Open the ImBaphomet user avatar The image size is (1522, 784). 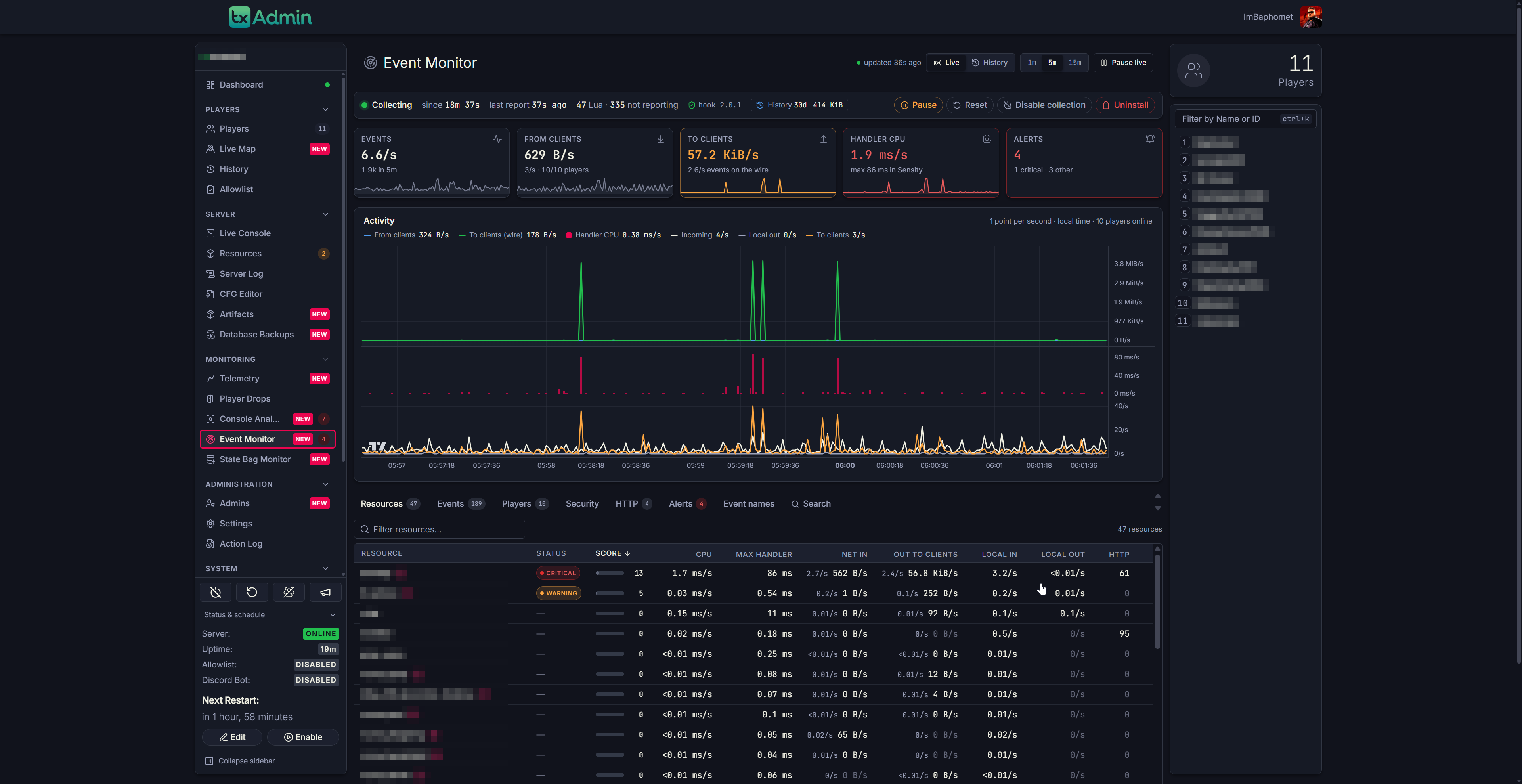(1310, 17)
